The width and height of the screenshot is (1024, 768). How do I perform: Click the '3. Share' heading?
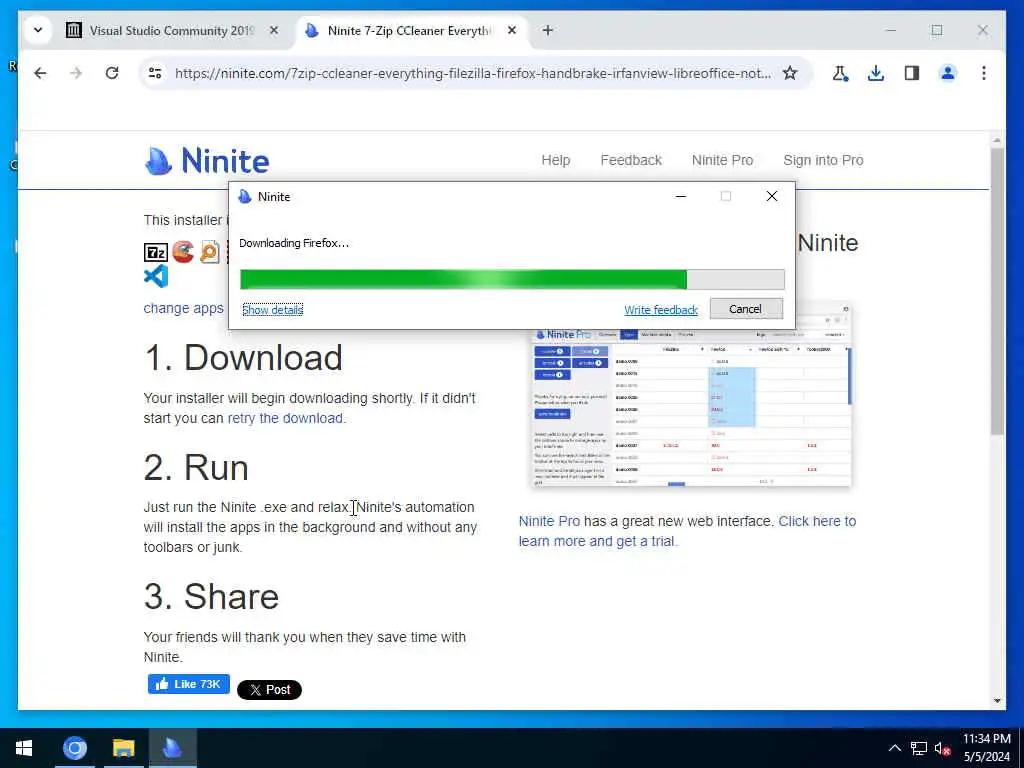click(x=211, y=596)
